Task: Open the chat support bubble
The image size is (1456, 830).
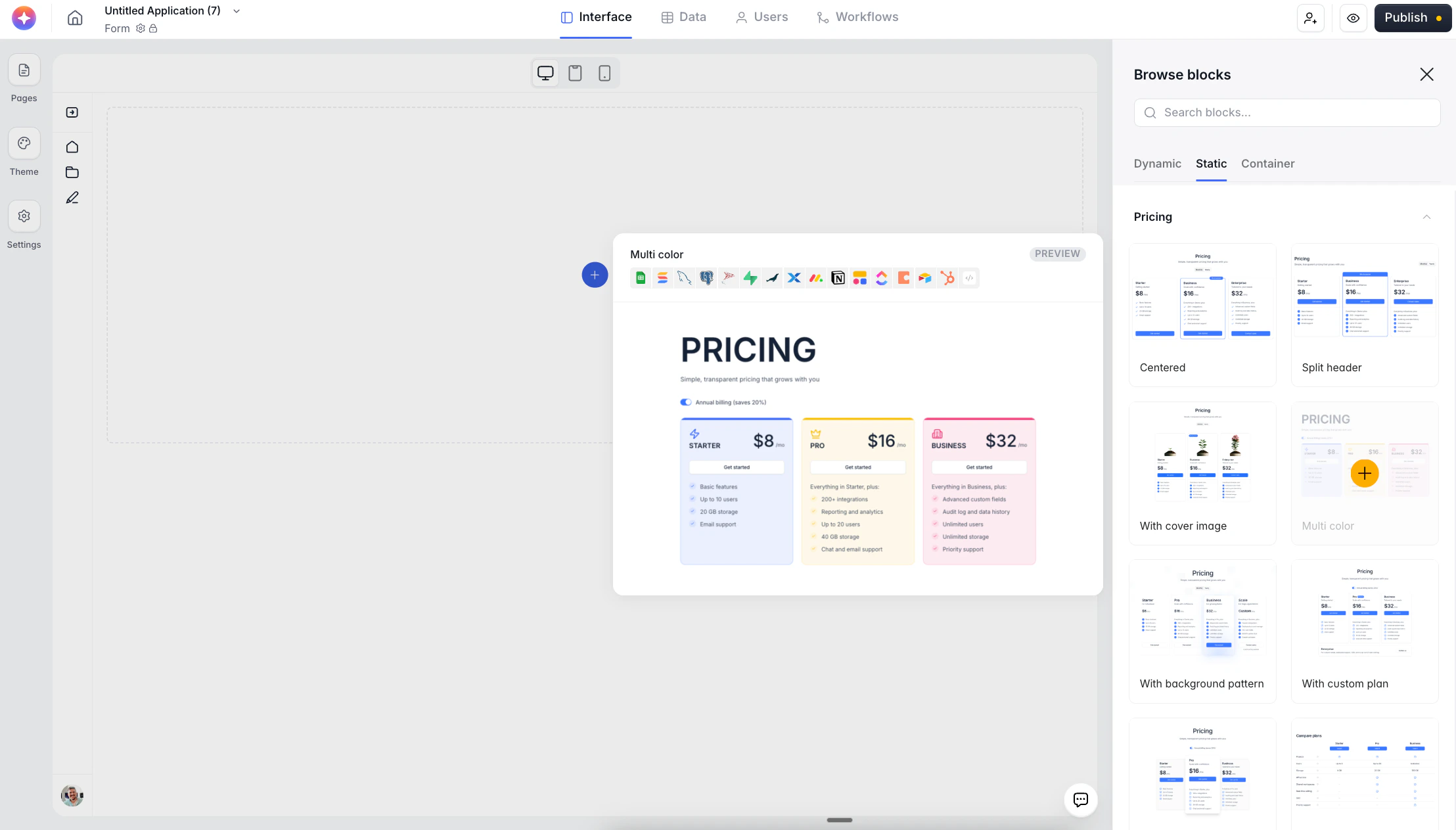Action: (1081, 800)
